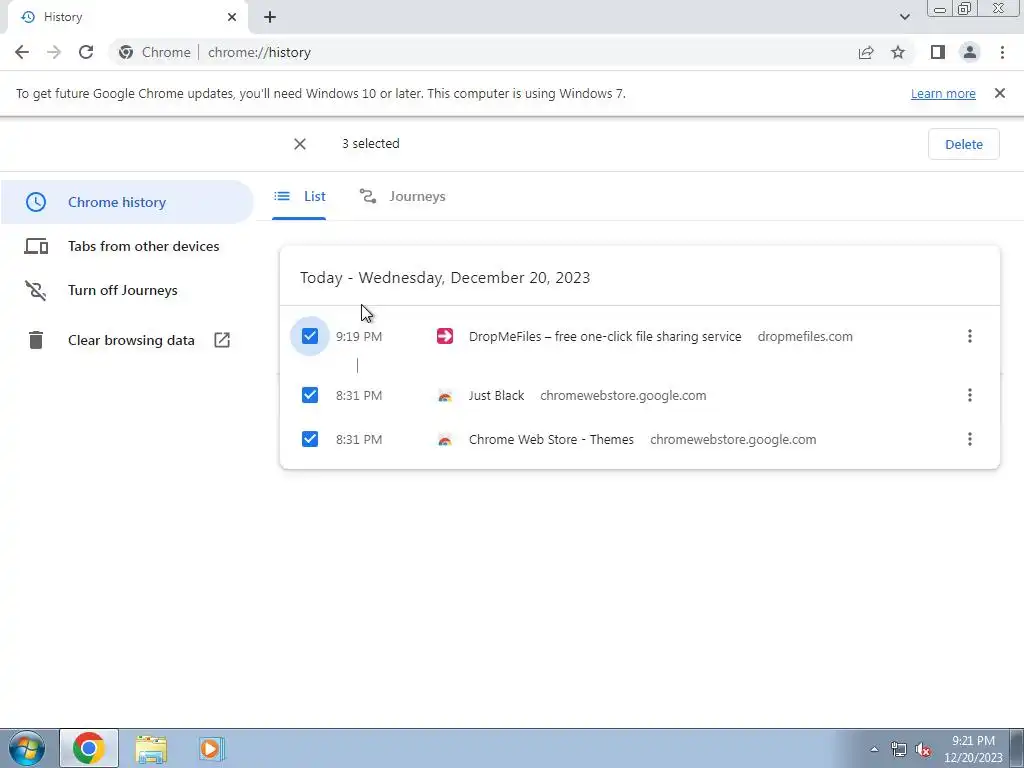
Task: Expand the tab search chevron
Action: (x=904, y=17)
